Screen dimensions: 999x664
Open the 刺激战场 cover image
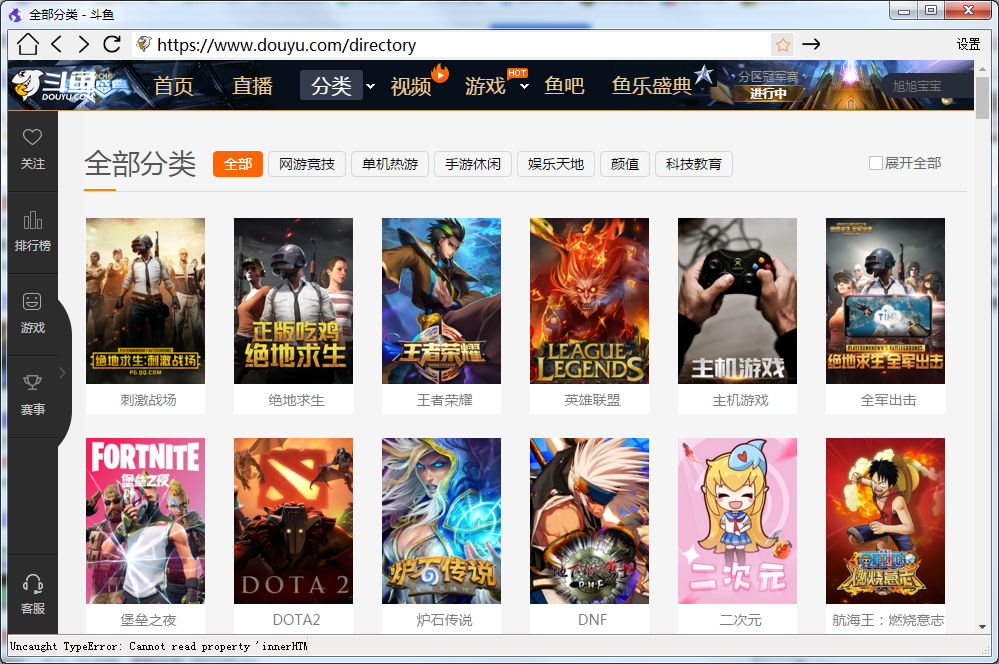click(145, 301)
